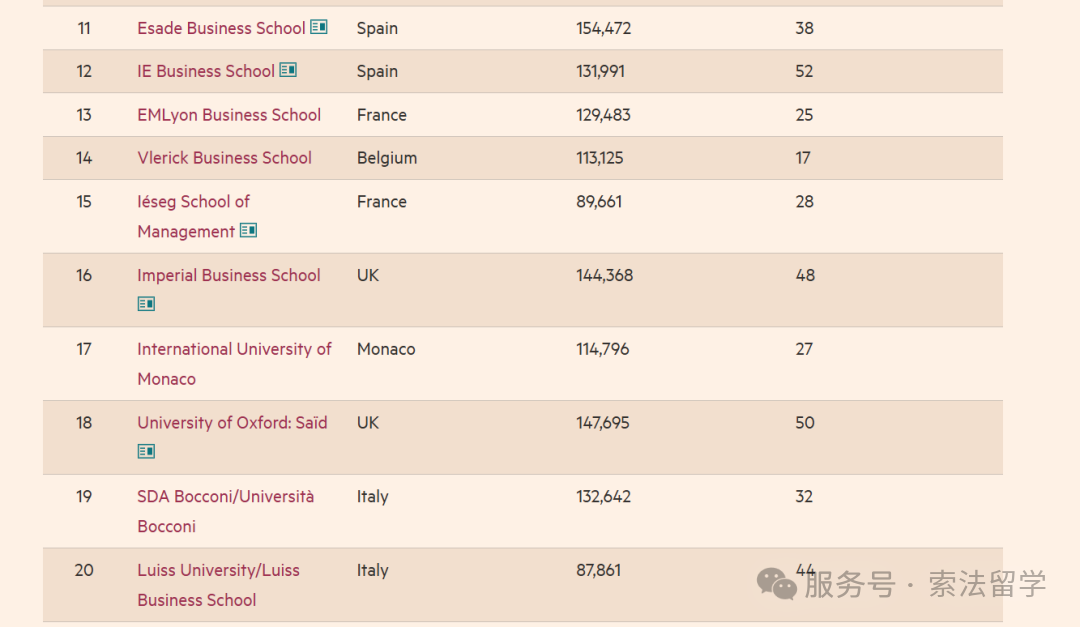The image size is (1080, 627).
Task: Follow the EMLyon Business School link
Action: (x=229, y=115)
